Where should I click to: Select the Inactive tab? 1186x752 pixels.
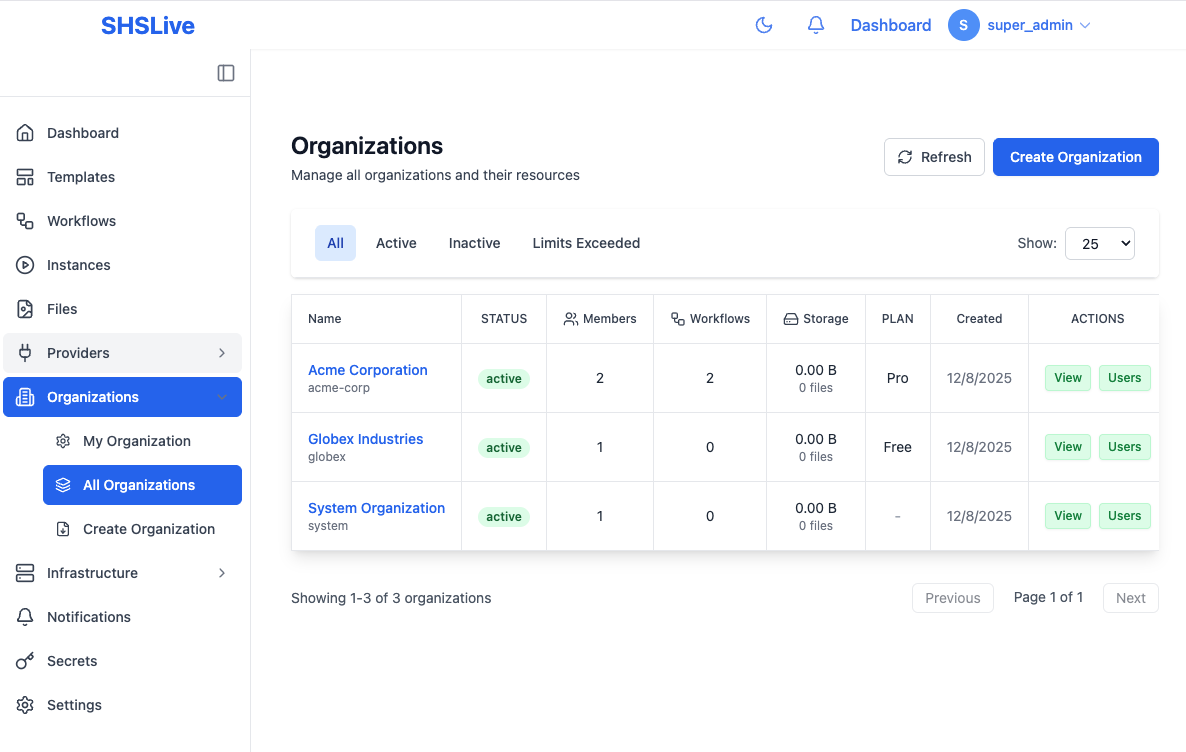474,243
